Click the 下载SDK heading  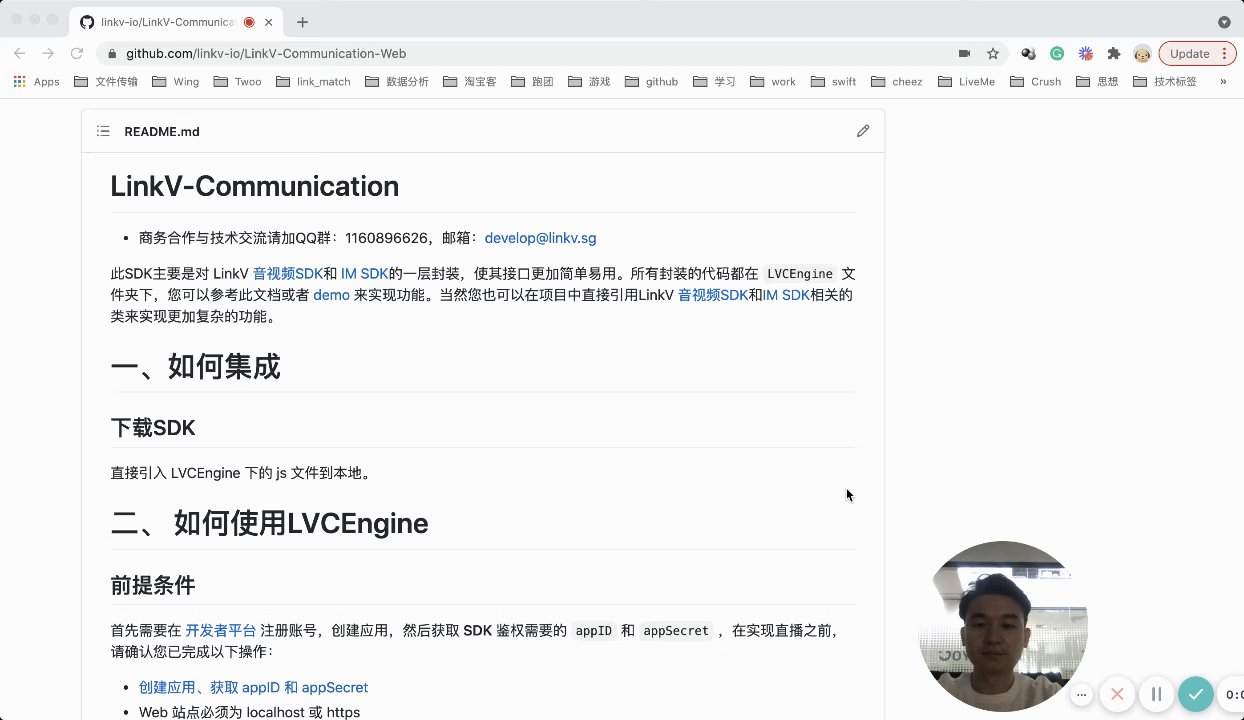click(153, 428)
